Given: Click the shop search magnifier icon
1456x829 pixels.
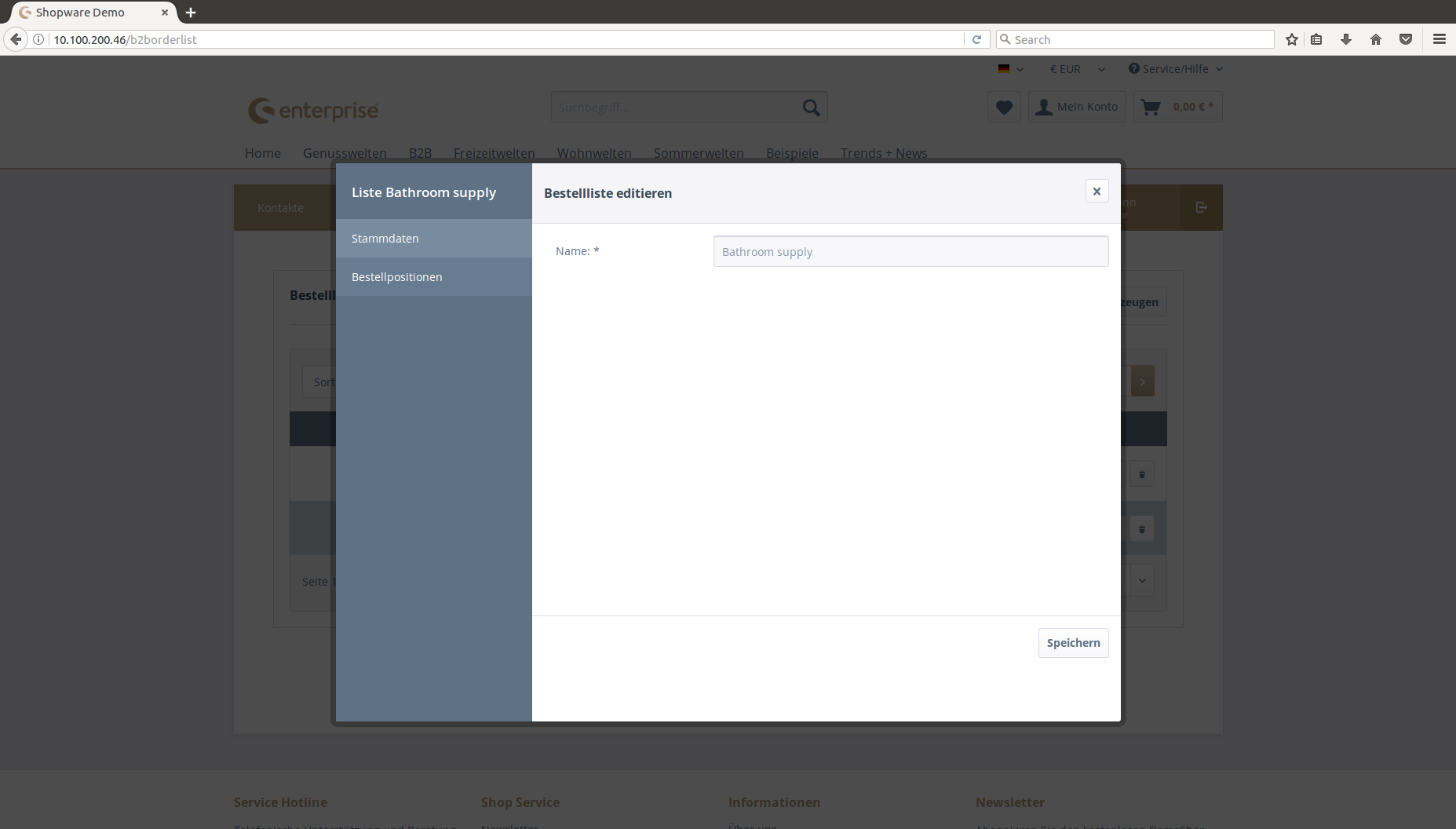Looking at the screenshot, I should [x=811, y=108].
